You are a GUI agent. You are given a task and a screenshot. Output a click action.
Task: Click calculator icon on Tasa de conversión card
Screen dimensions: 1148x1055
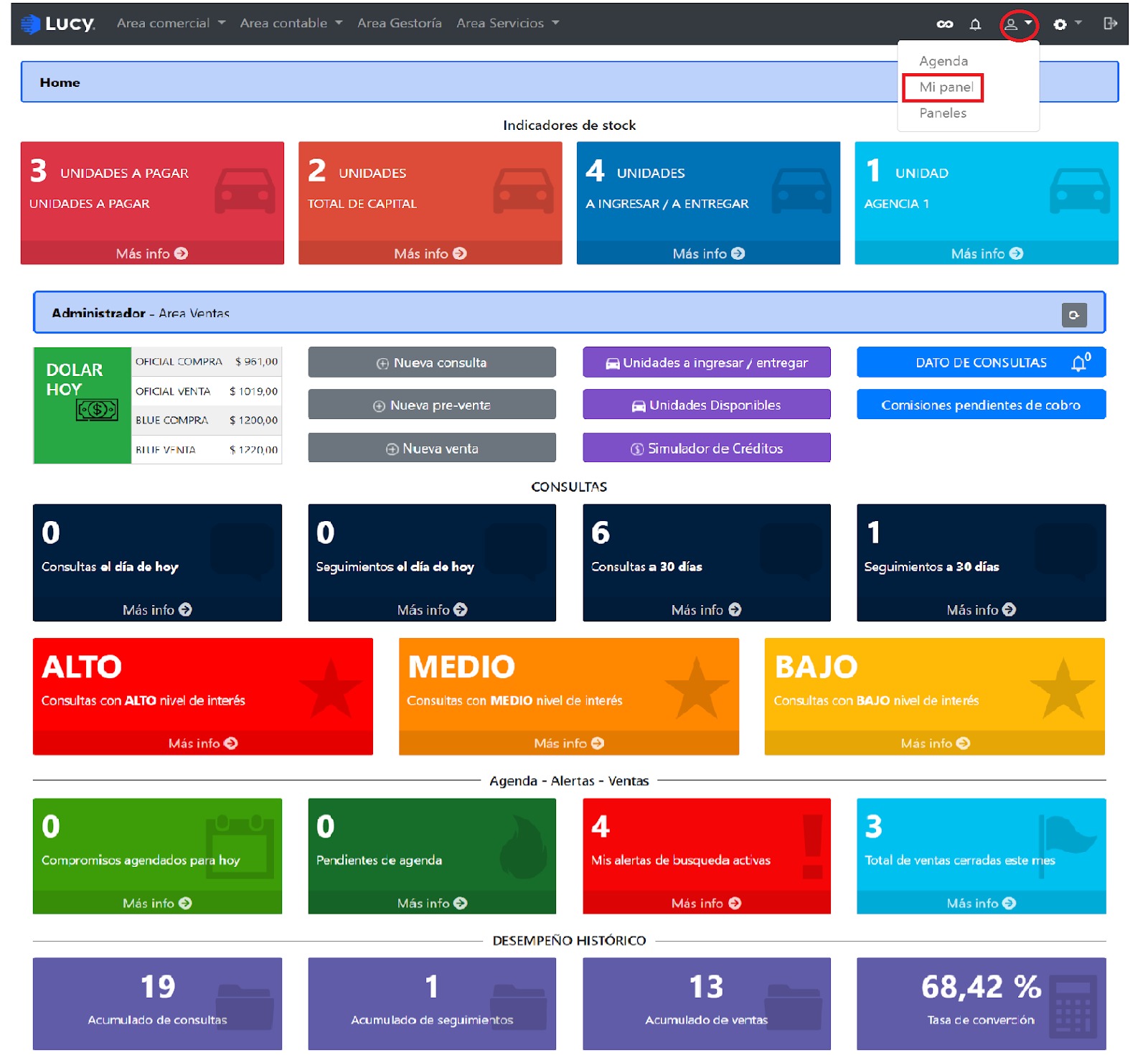click(x=1073, y=1006)
